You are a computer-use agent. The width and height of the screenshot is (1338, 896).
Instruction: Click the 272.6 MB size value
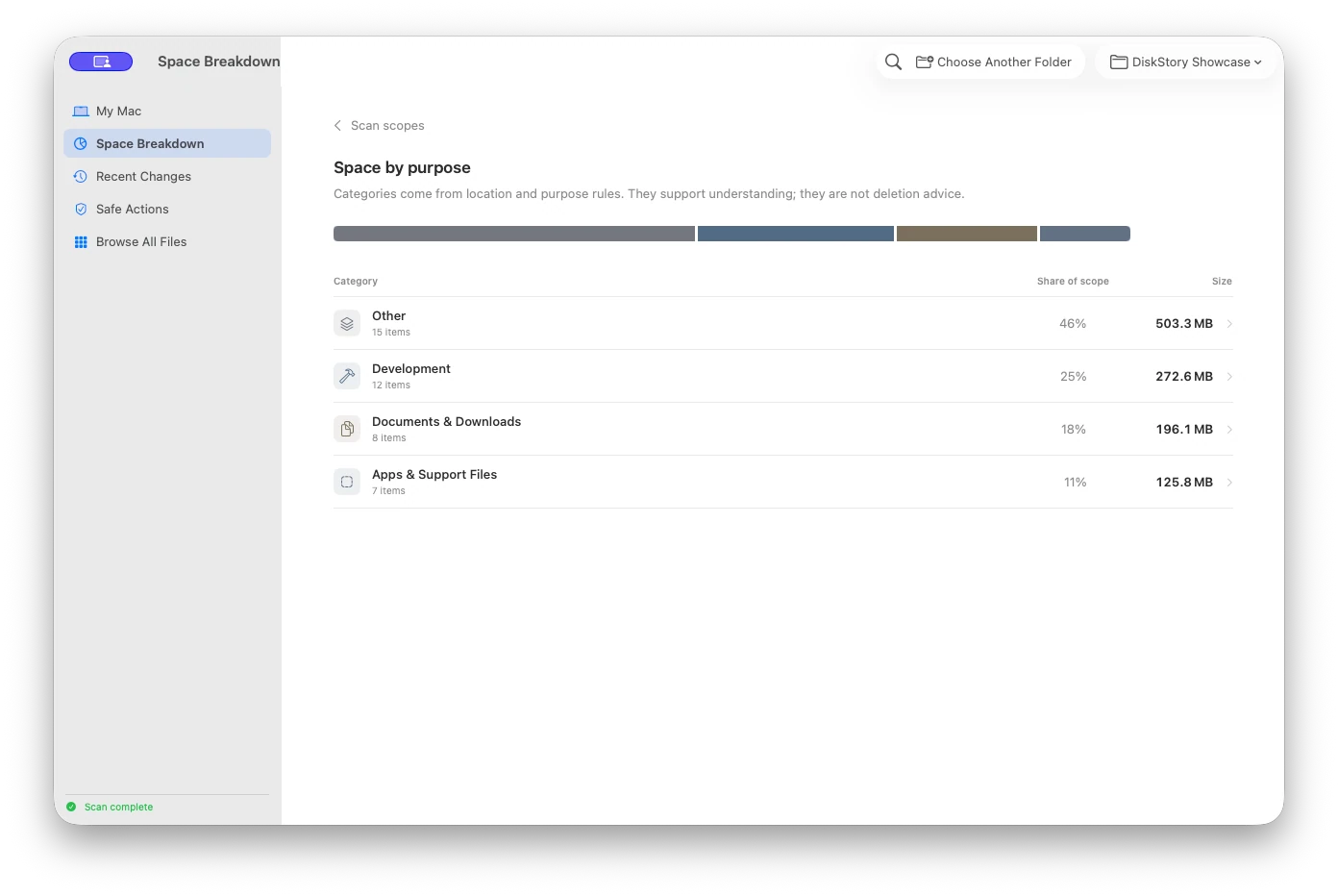coord(1184,377)
